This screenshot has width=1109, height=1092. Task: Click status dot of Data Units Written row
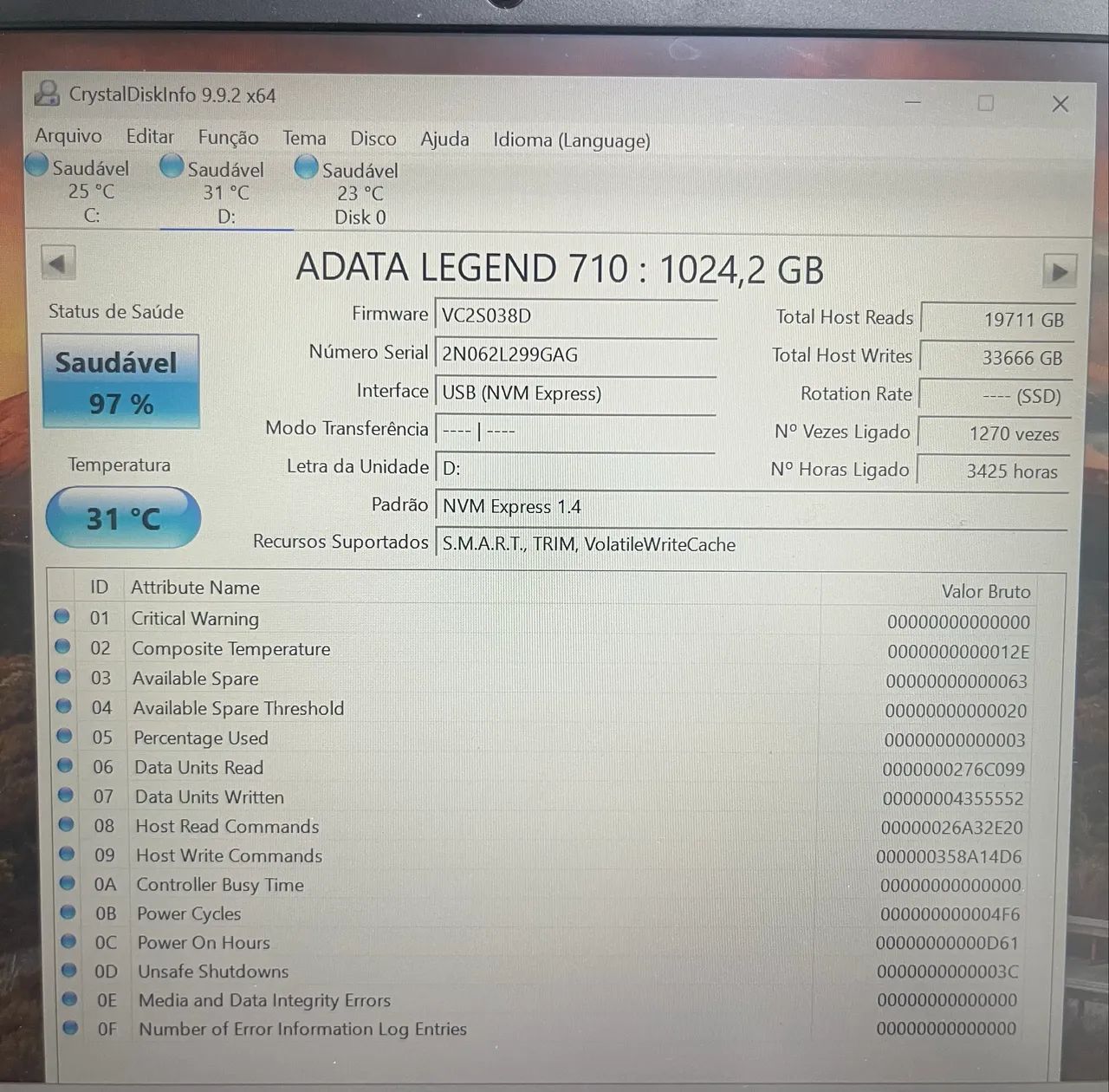coord(67,794)
